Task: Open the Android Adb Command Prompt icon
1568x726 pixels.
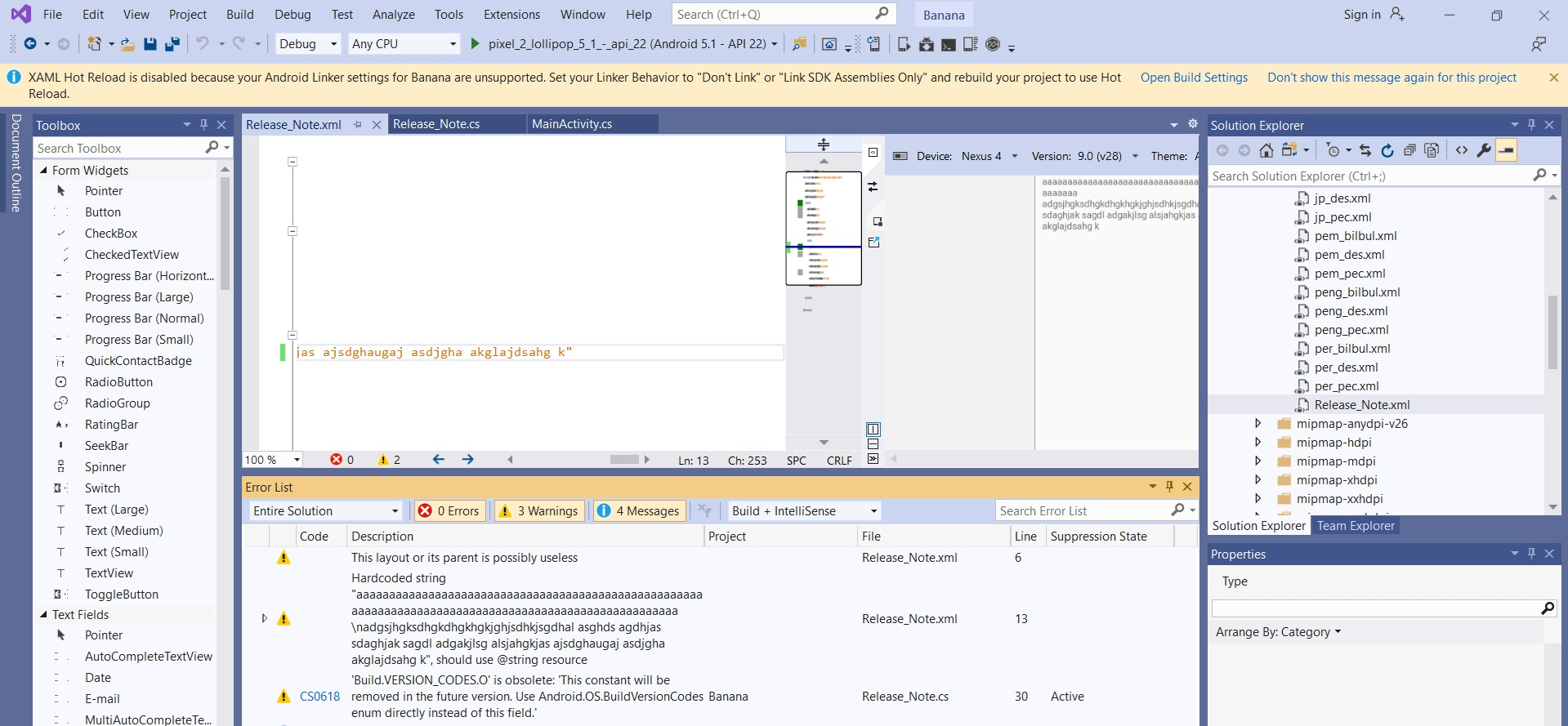Action: click(x=948, y=45)
